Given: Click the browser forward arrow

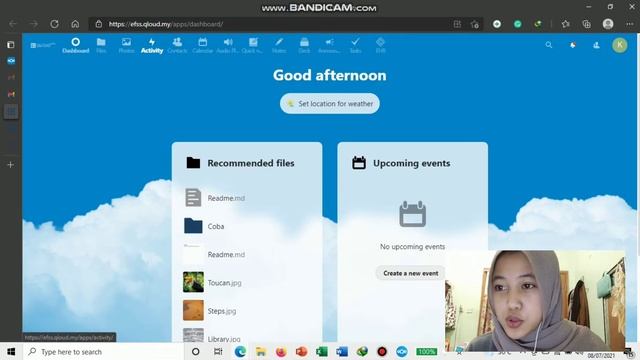Looking at the screenshot, I should (x=33, y=24).
